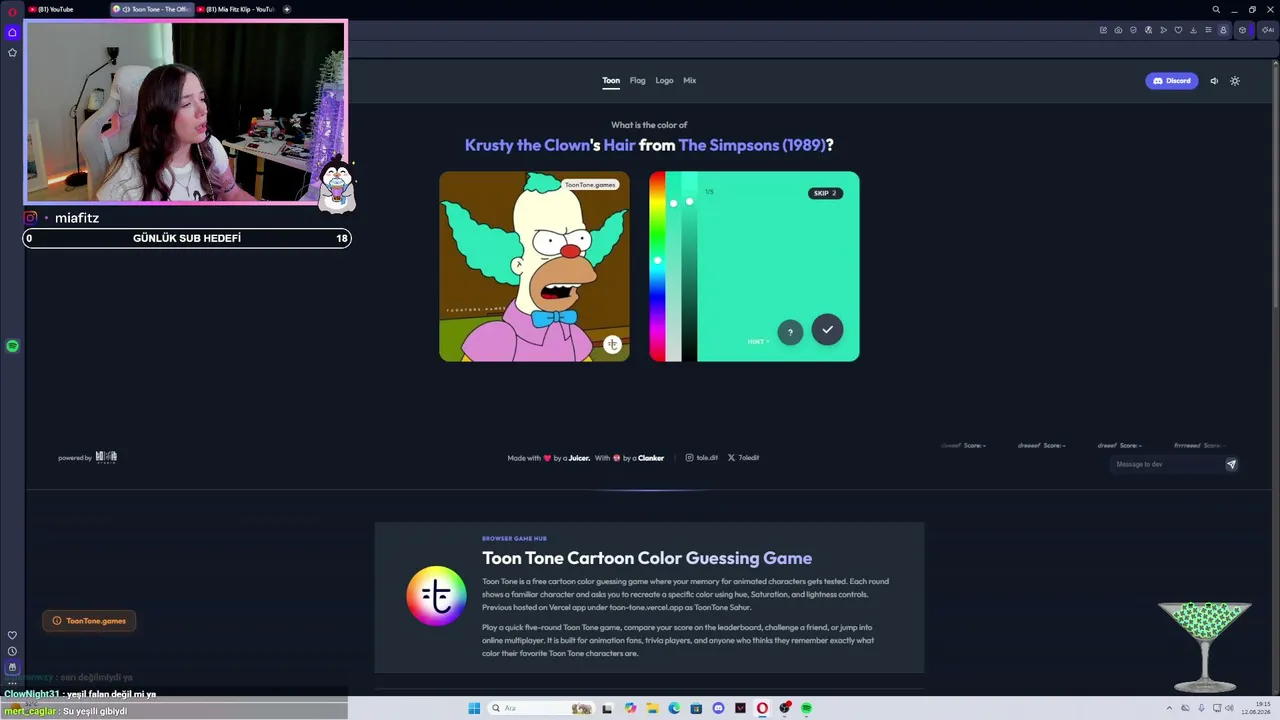
Task: Open Opera sidebar home icon
Action: point(12,32)
